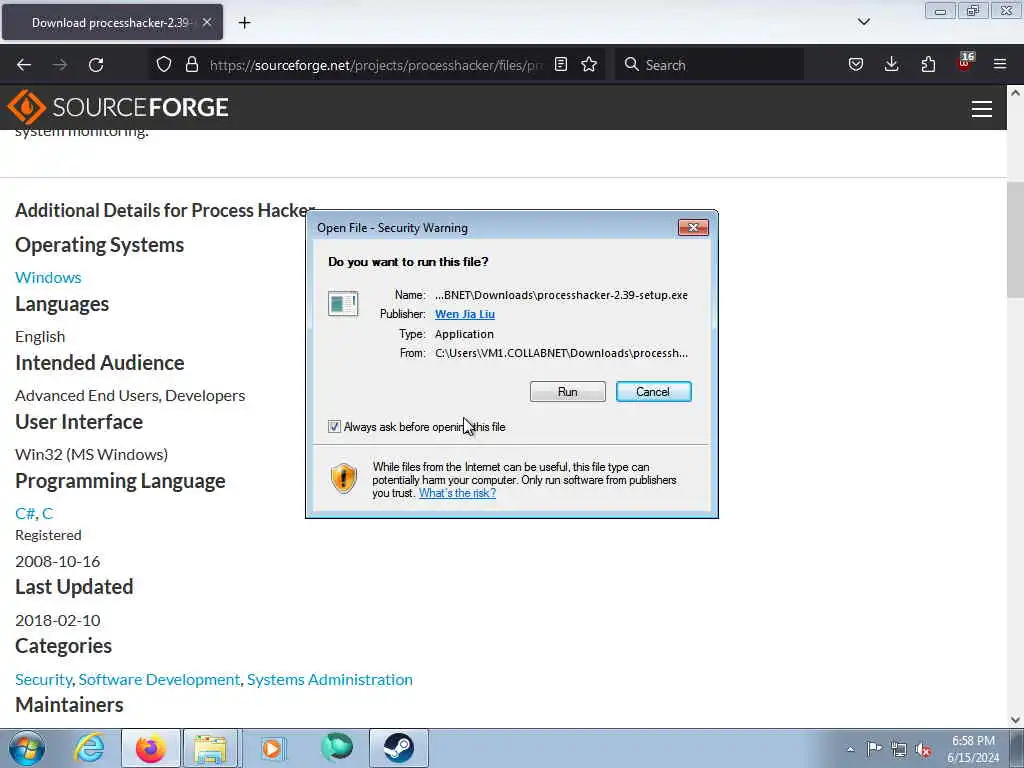1024x768 pixels.
Task: Open the Firefox application hamburger menu
Action: 1000,64
